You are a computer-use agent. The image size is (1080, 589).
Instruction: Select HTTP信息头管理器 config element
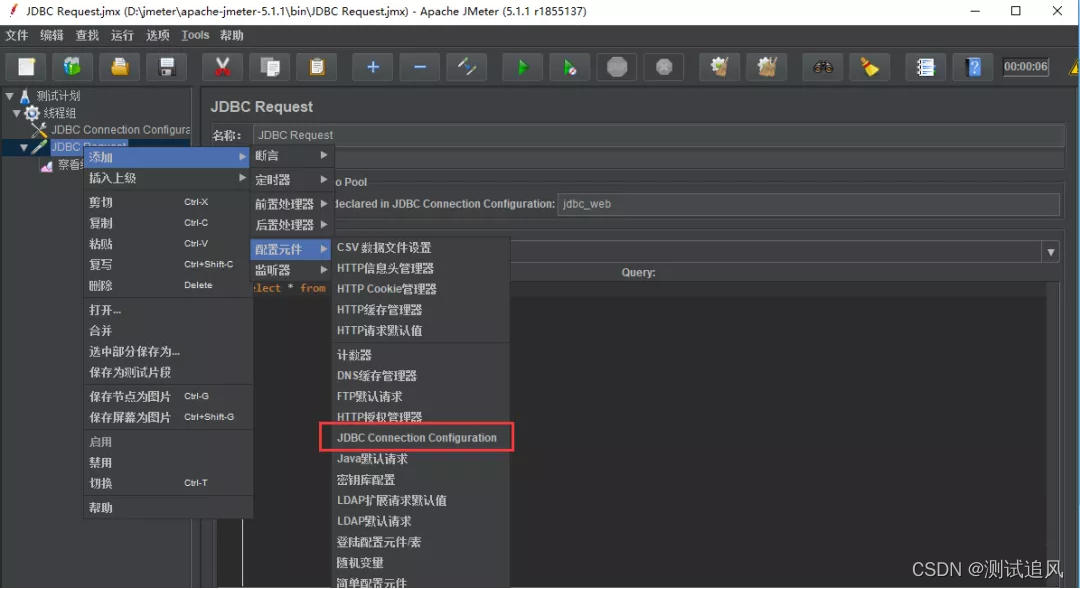click(421, 268)
